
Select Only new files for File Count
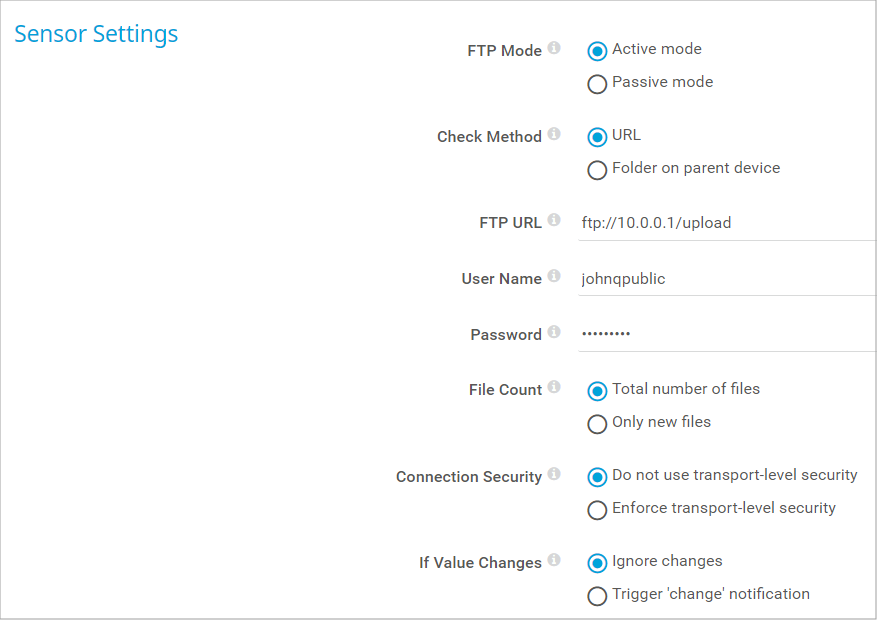pyautogui.click(x=597, y=424)
